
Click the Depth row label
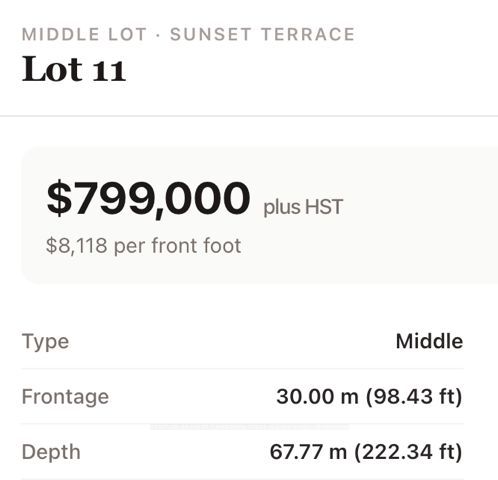click(51, 452)
